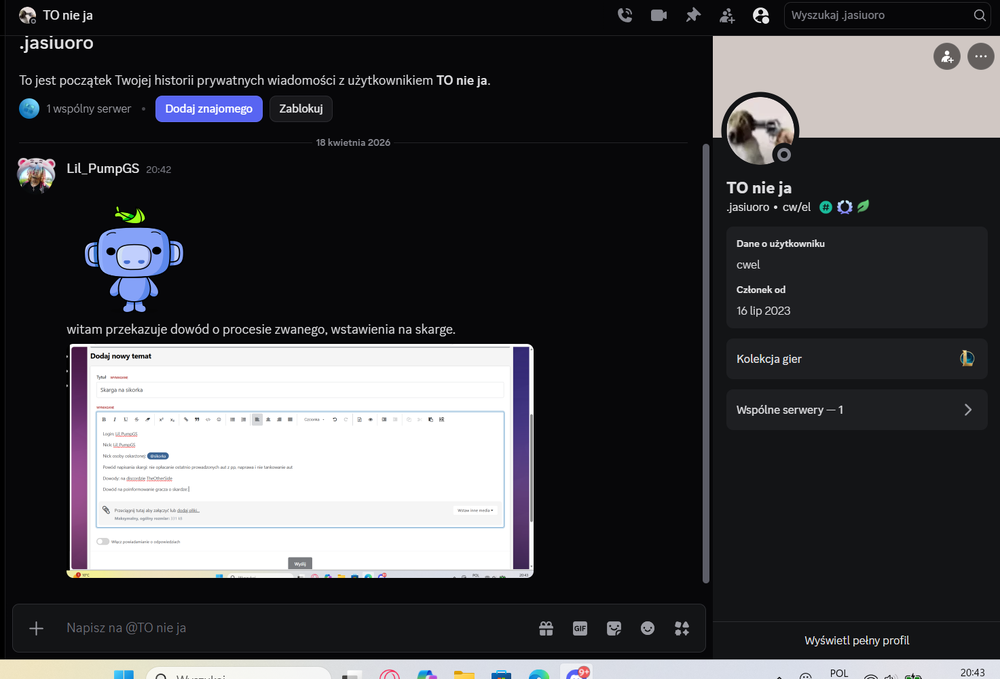Viewport: 1000px width, 679px height.
Task: Open the sticker picker
Action: pyautogui.click(x=614, y=629)
